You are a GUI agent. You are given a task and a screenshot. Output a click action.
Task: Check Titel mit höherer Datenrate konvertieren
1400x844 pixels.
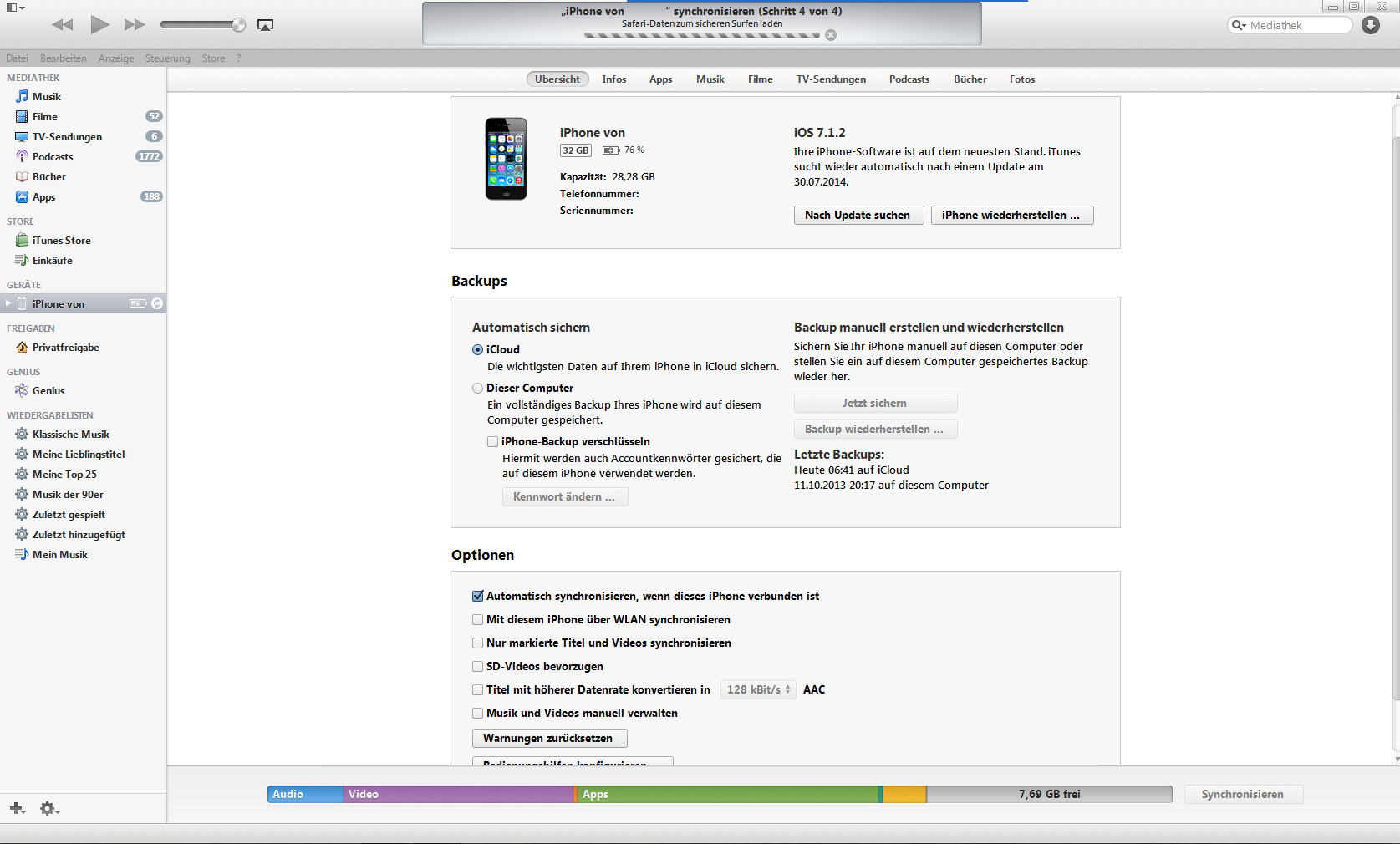click(x=478, y=690)
